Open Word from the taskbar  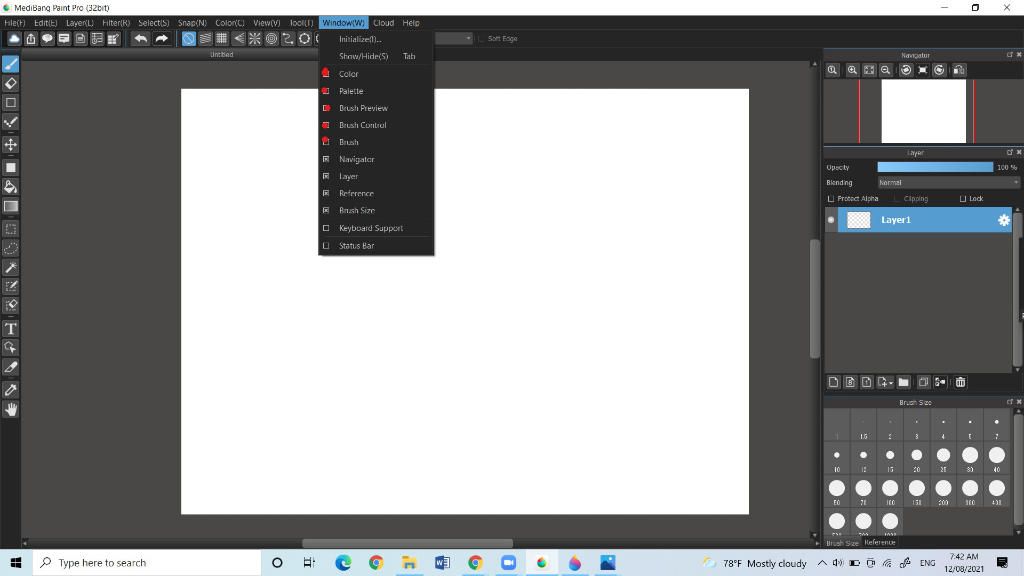(442, 563)
